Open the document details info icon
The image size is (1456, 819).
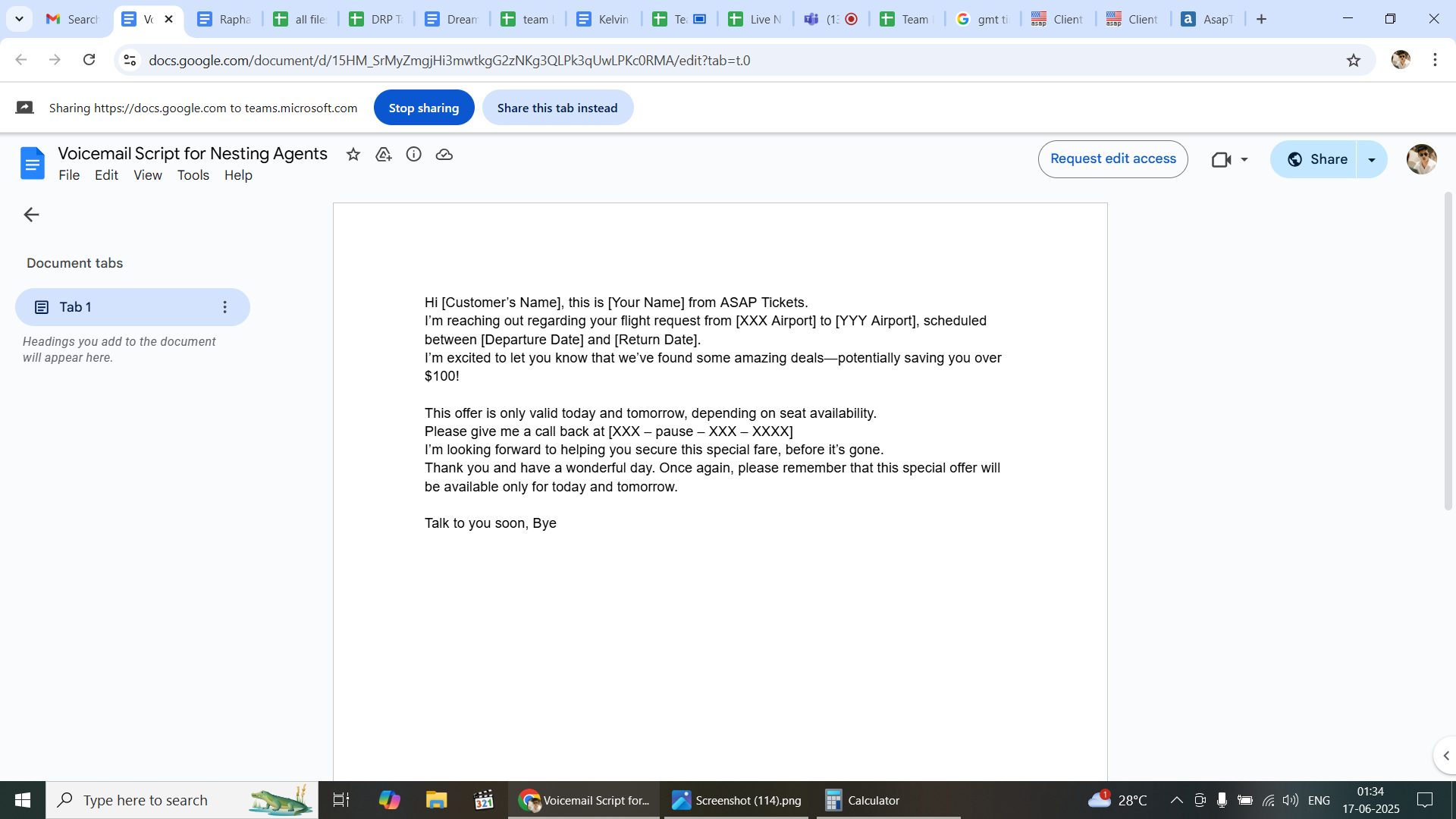[413, 155]
